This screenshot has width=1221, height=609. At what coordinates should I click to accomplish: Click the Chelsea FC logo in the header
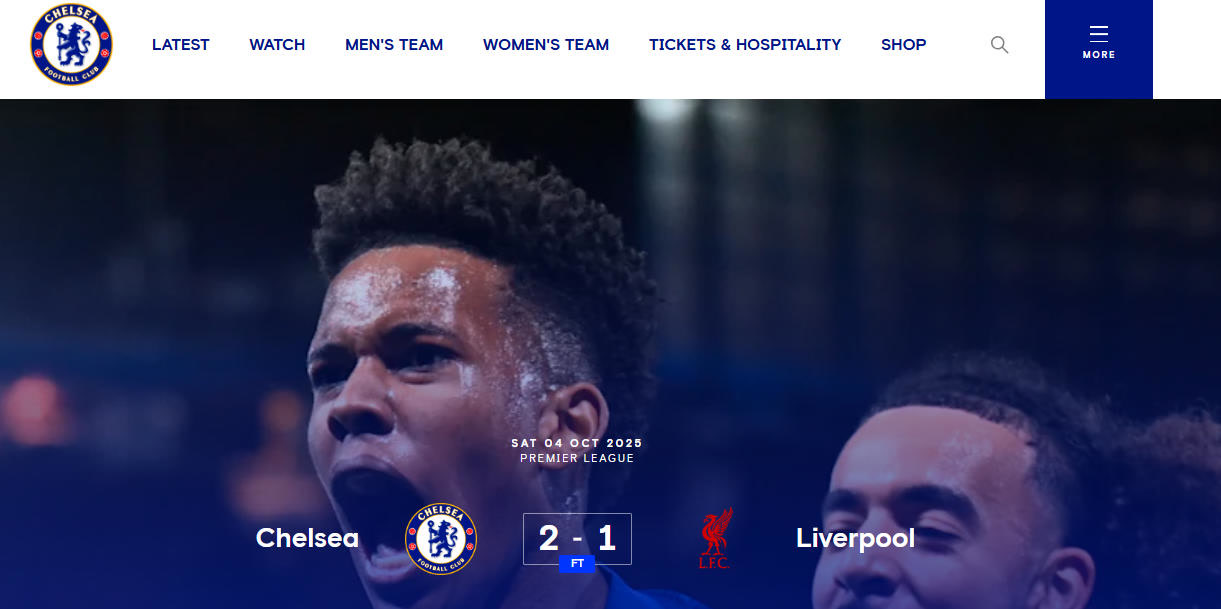pos(71,44)
